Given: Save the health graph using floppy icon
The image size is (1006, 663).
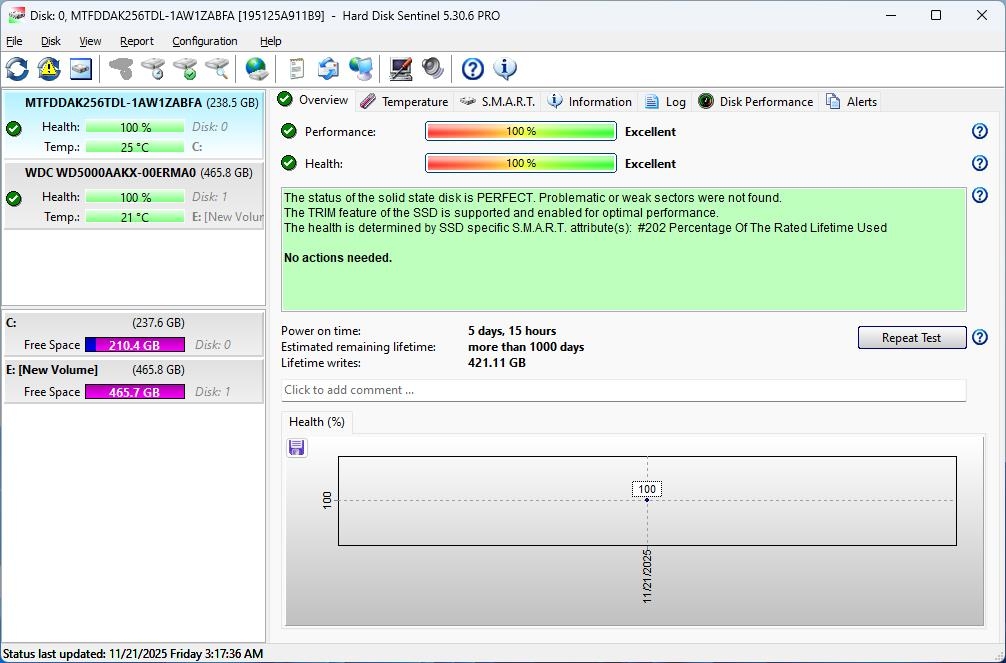Looking at the screenshot, I should 296,447.
